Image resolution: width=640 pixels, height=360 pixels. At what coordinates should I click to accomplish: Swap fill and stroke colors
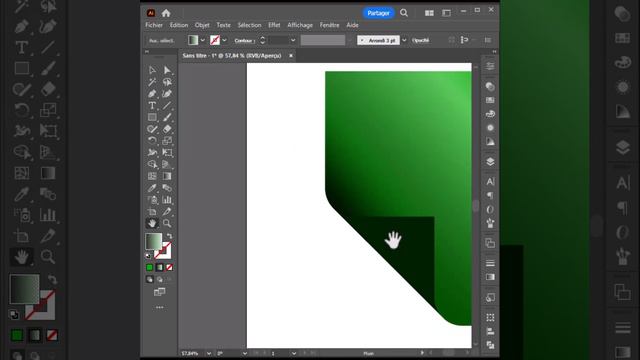(169, 236)
